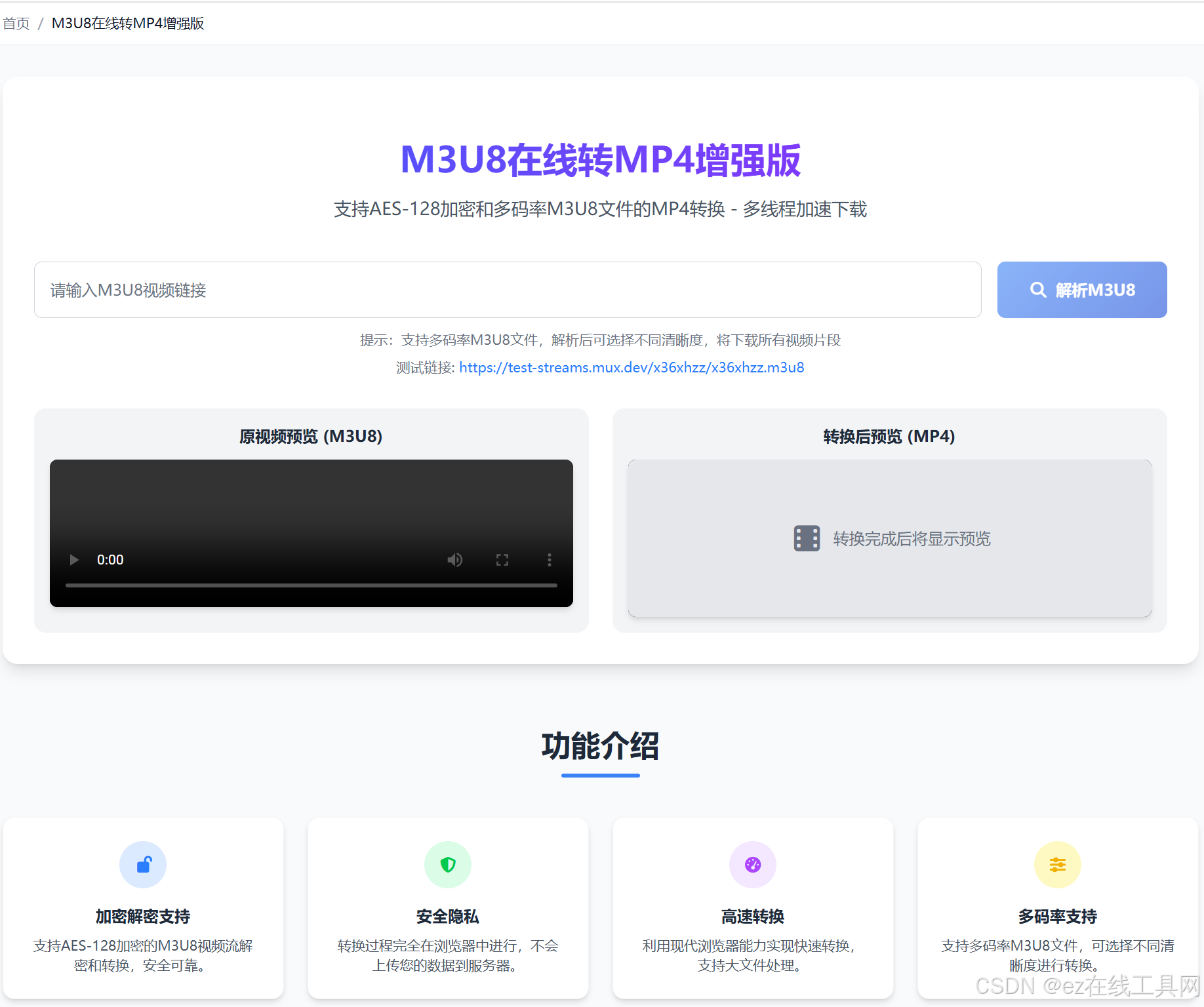Click the film reel icon in the MP4 preview placeholder
The height and width of the screenshot is (1007, 1204).
(807, 538)
